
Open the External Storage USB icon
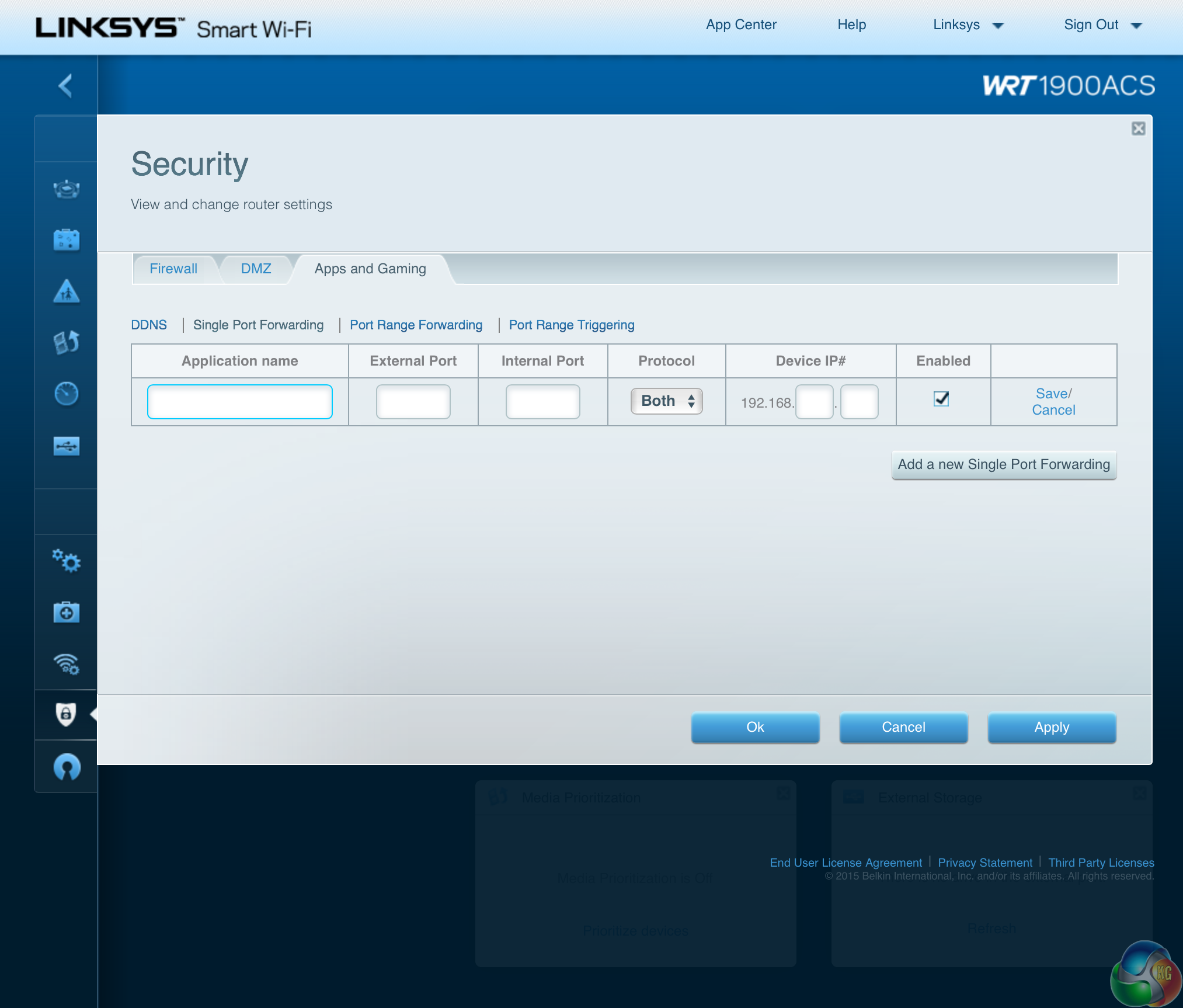point(66,446)
